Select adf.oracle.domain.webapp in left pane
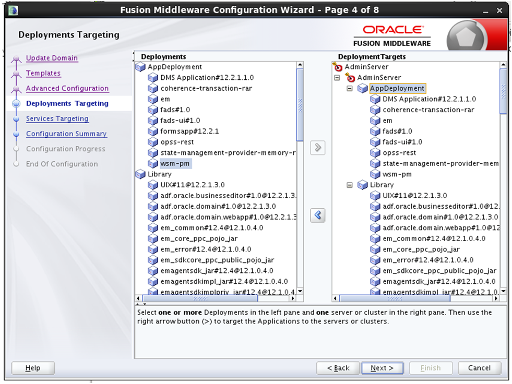512x384 pixels. (228, 217)
